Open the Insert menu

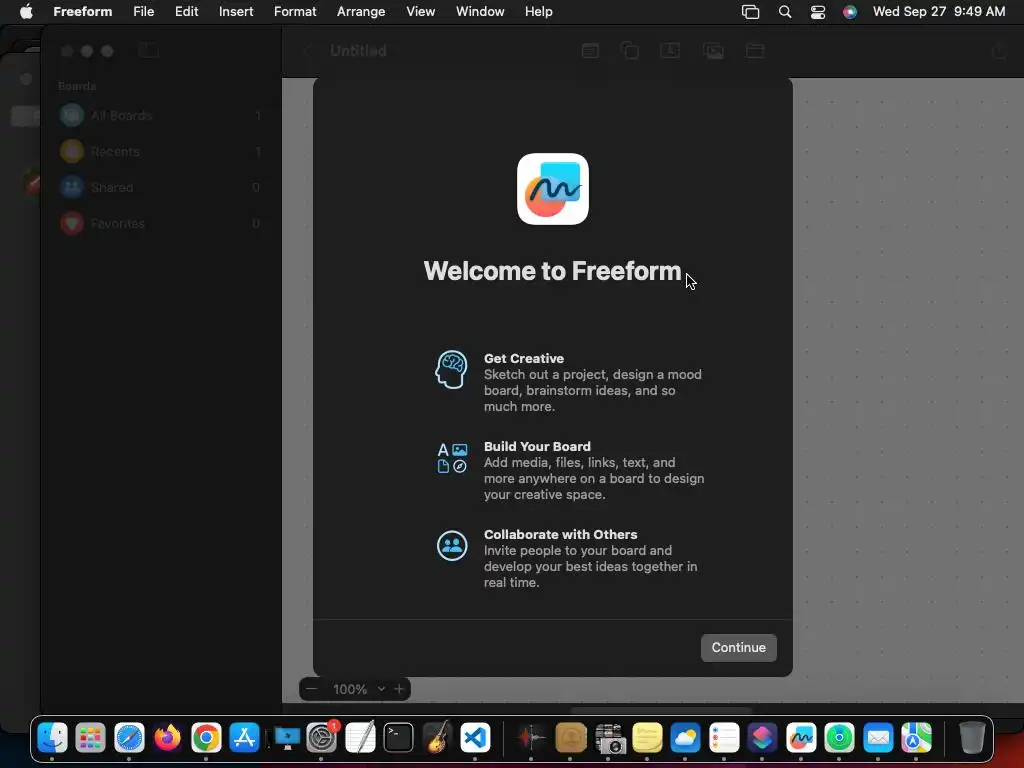click(236, 11)
